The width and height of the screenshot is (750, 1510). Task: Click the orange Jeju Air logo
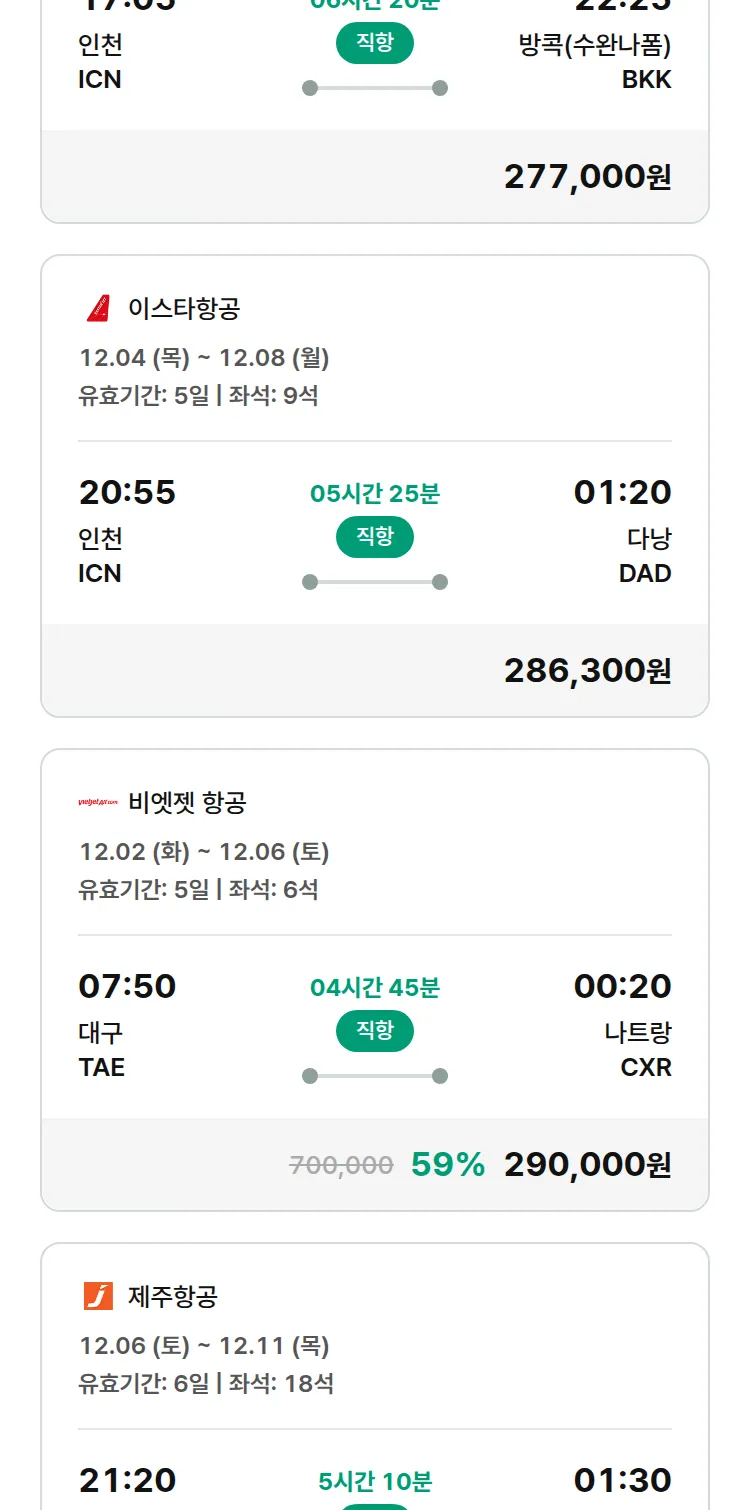tap(98, 1296)
